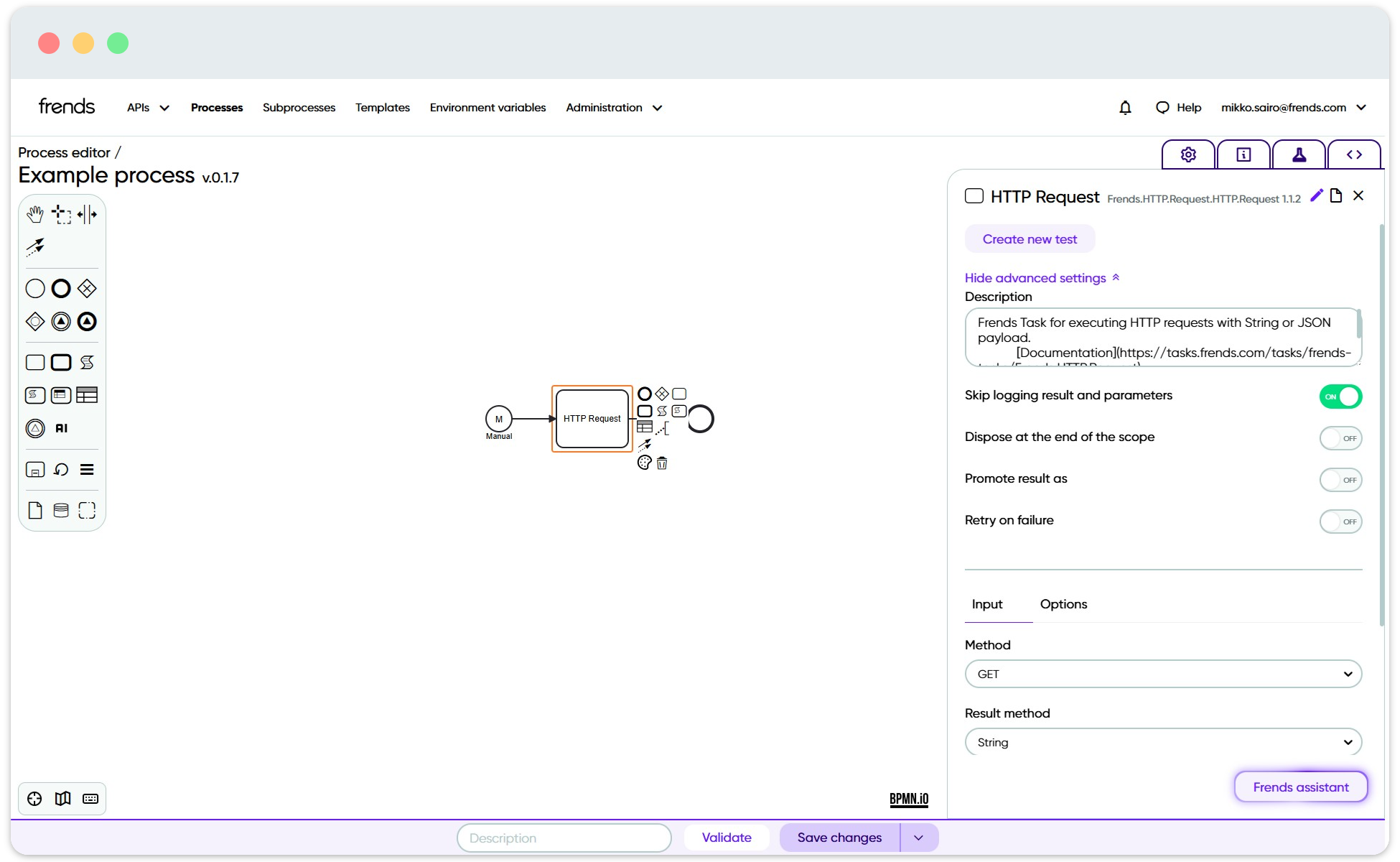1400x862 pixels.
Task: Open the Processes menu item
Action: [x=217, y=107]
